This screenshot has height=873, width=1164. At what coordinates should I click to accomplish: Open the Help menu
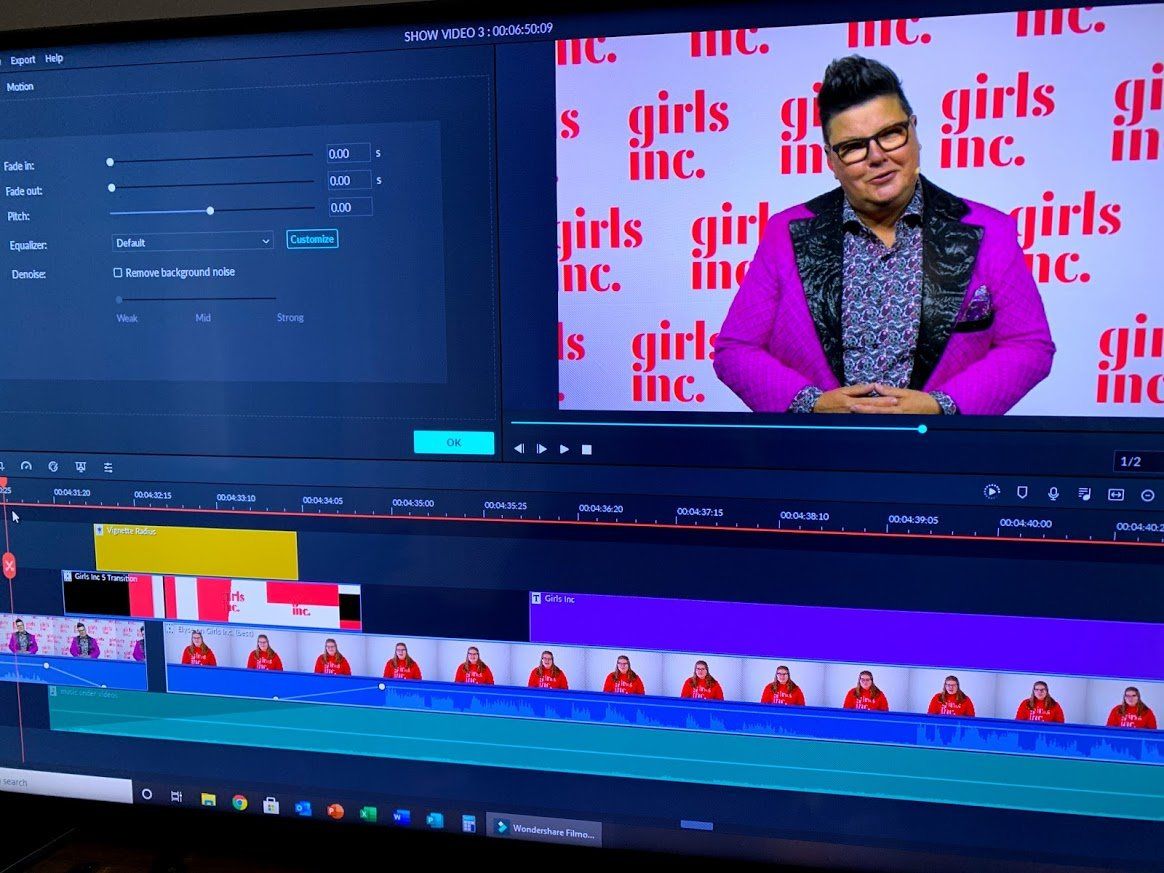54,58
